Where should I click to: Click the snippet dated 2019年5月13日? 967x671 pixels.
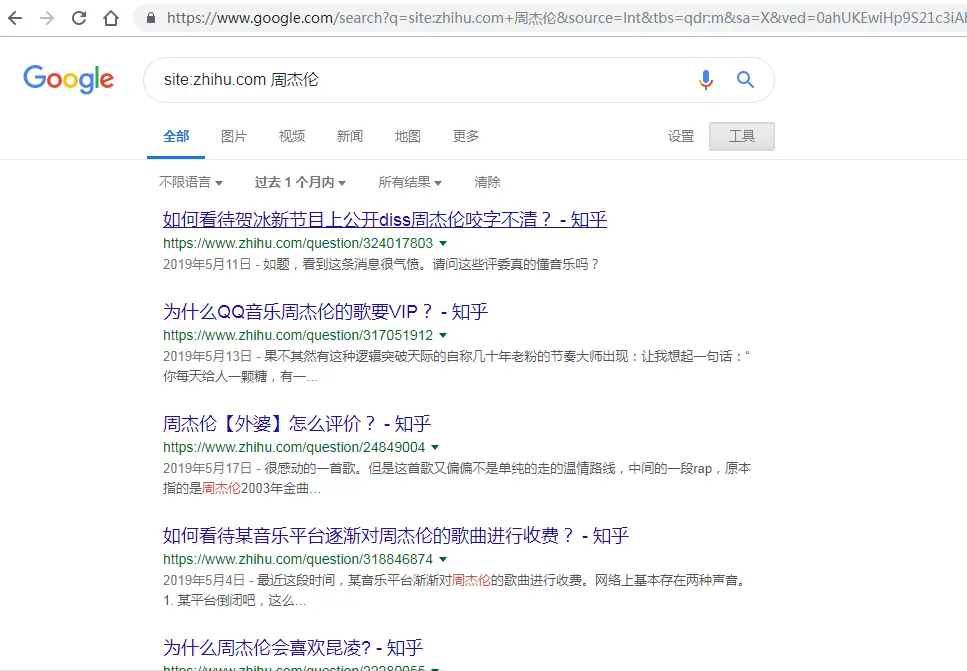tap(456, 366)
